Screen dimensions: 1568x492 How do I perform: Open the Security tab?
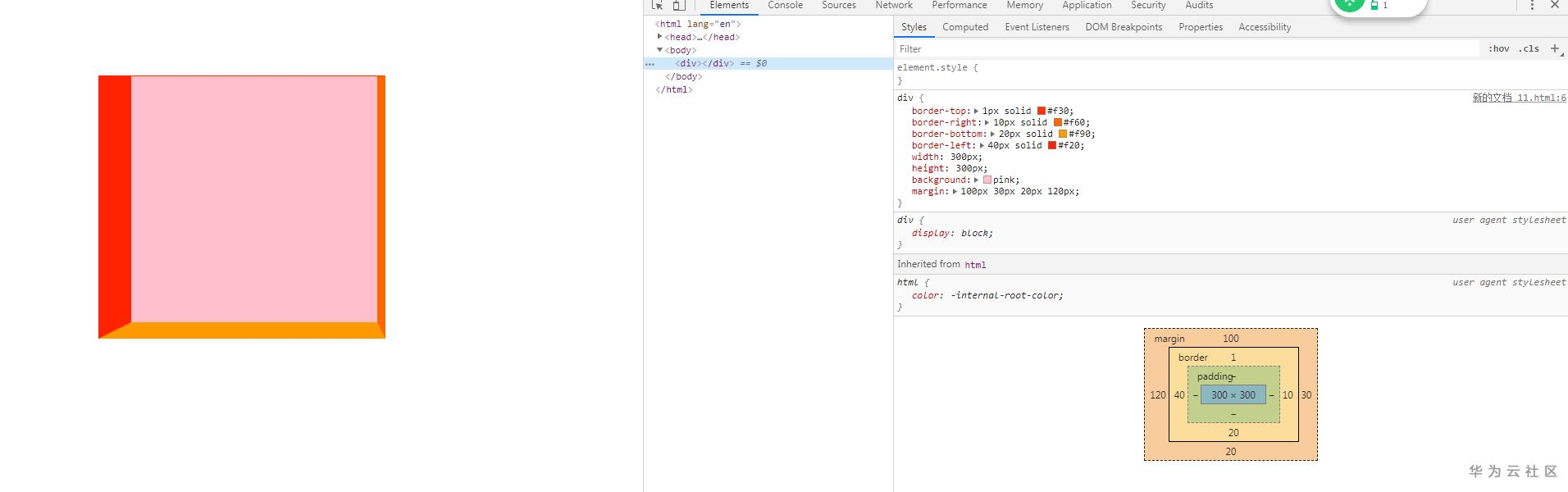click(x=1148, y=5)
